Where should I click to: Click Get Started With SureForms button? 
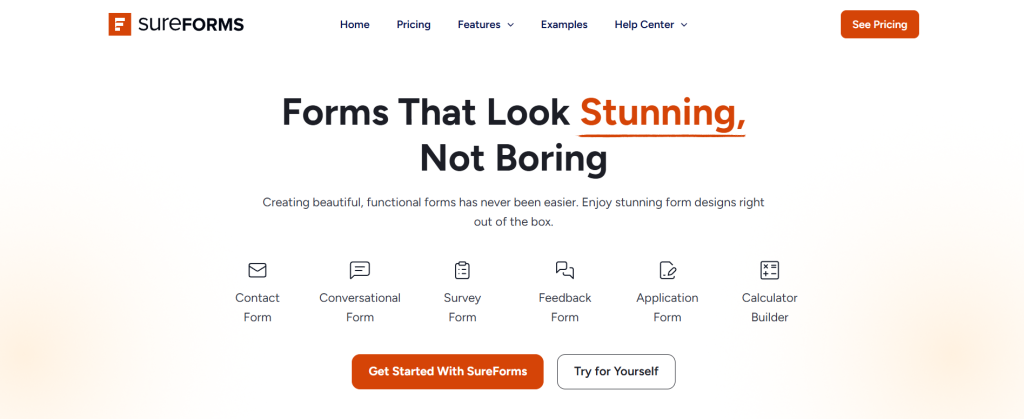tap(447, 371)
